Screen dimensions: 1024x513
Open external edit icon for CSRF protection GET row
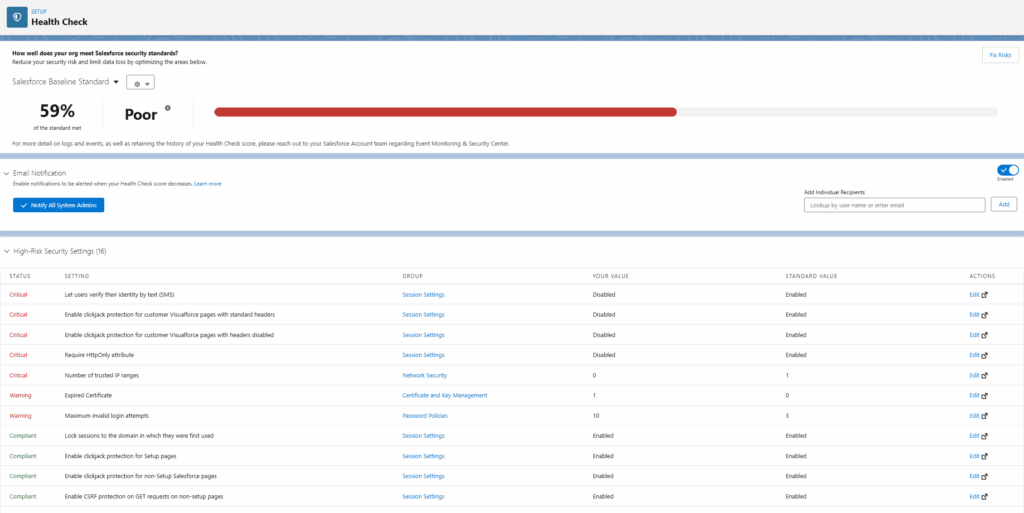tap(984, 497)
